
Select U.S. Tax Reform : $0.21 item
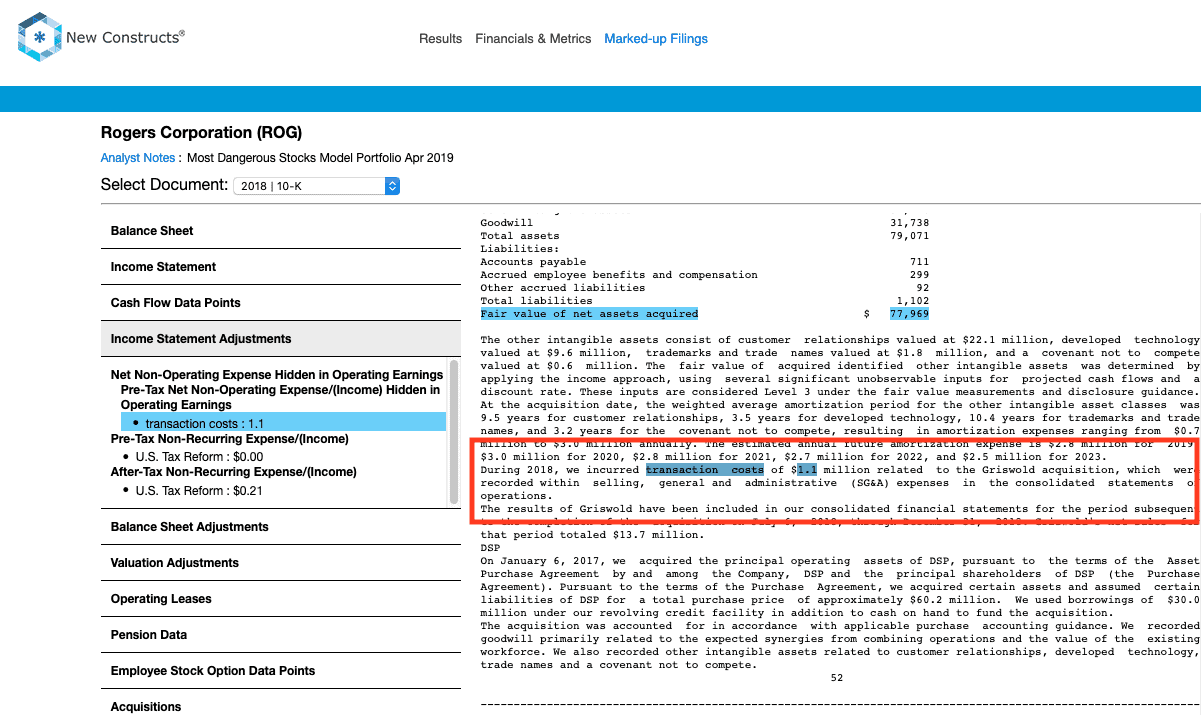tap(200, 491)
